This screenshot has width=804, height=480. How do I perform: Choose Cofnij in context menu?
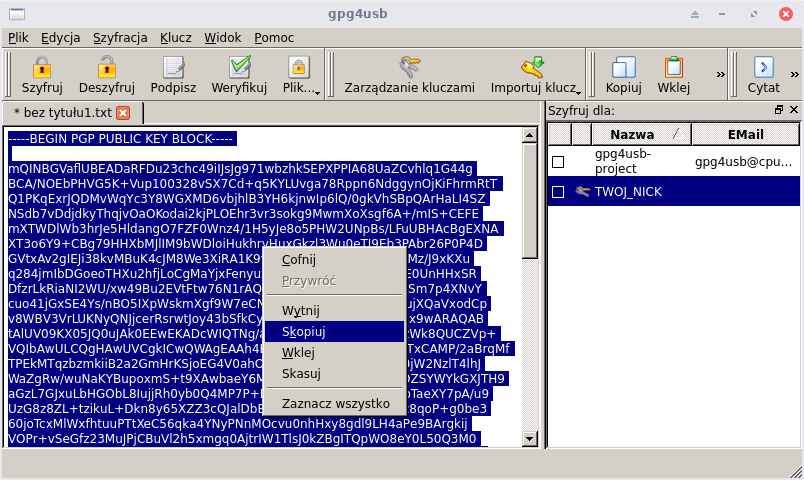tap(334, 260)
